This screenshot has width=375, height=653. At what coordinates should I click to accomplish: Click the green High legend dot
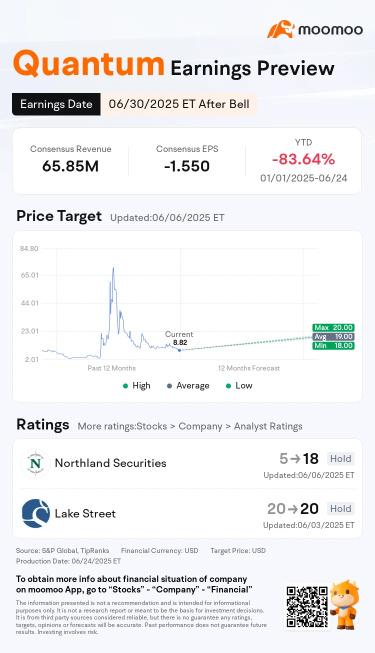pyautogui.click(x=125, y=386)
